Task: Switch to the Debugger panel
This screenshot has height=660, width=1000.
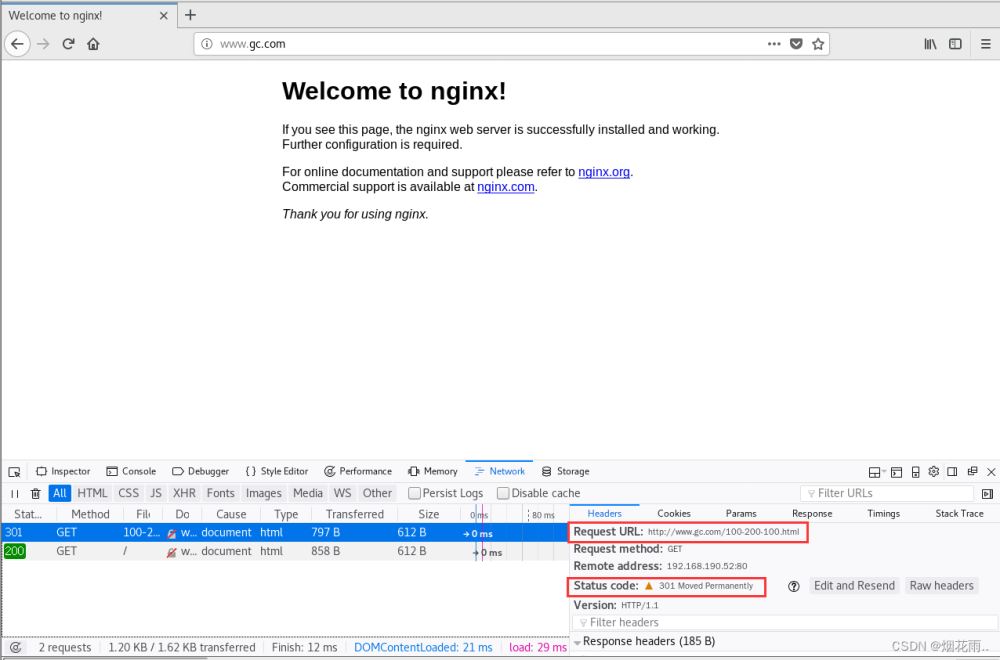Action: [x=200, y=471]
